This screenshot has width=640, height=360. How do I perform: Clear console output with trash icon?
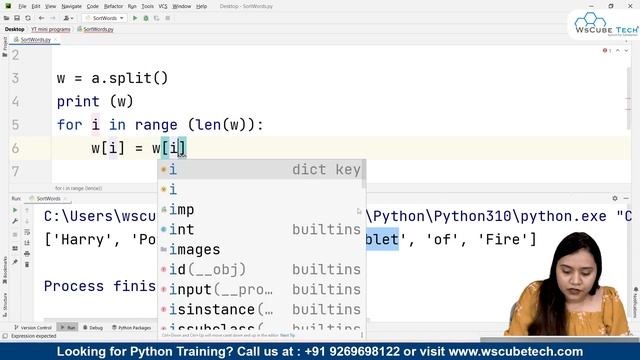click(27, 264)
